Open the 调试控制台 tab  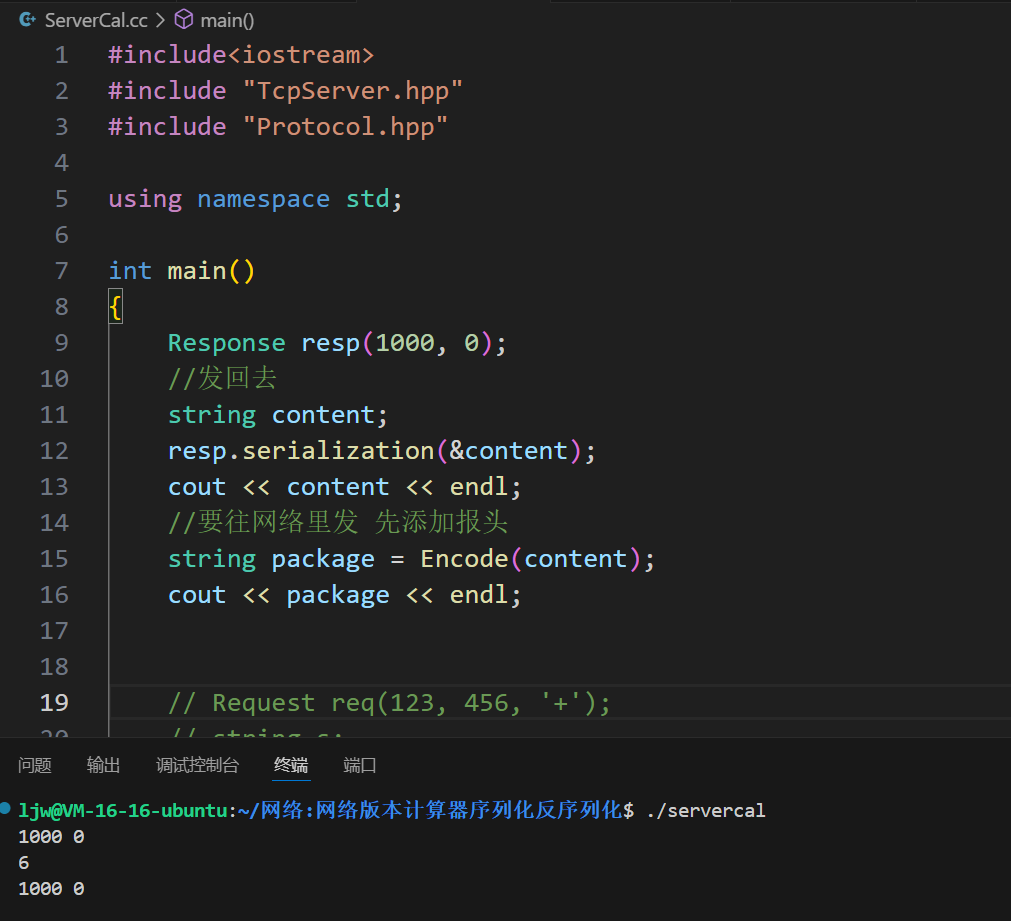click(x=197, y=765)
